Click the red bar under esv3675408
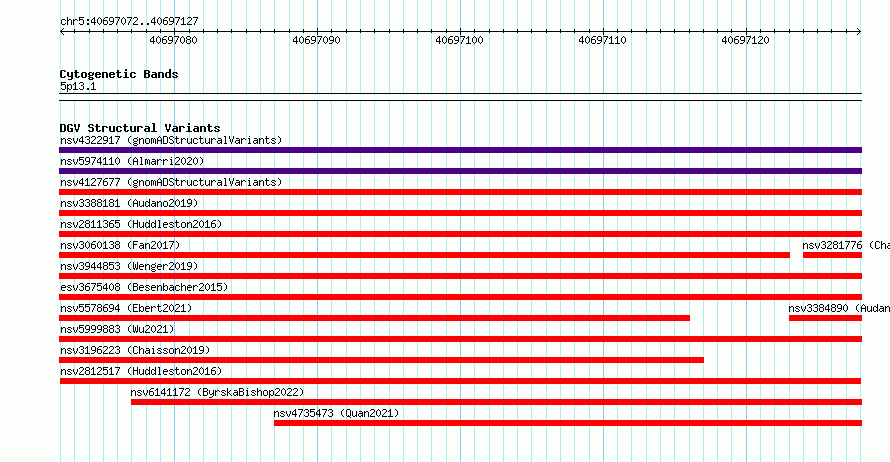 point(460,297)
